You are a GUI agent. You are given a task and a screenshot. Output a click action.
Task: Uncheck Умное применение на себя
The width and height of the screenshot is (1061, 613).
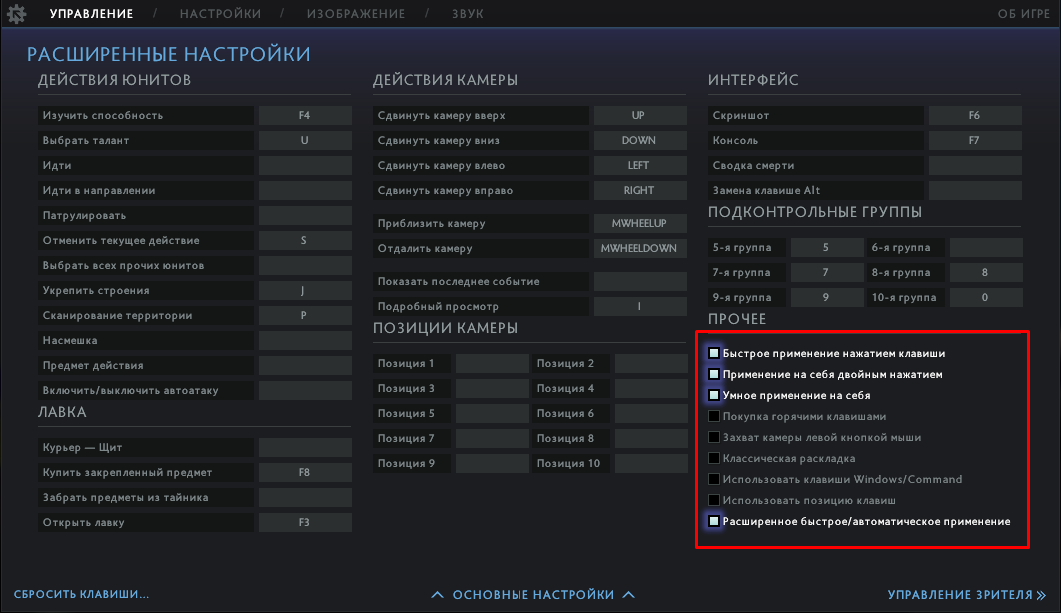714,395
